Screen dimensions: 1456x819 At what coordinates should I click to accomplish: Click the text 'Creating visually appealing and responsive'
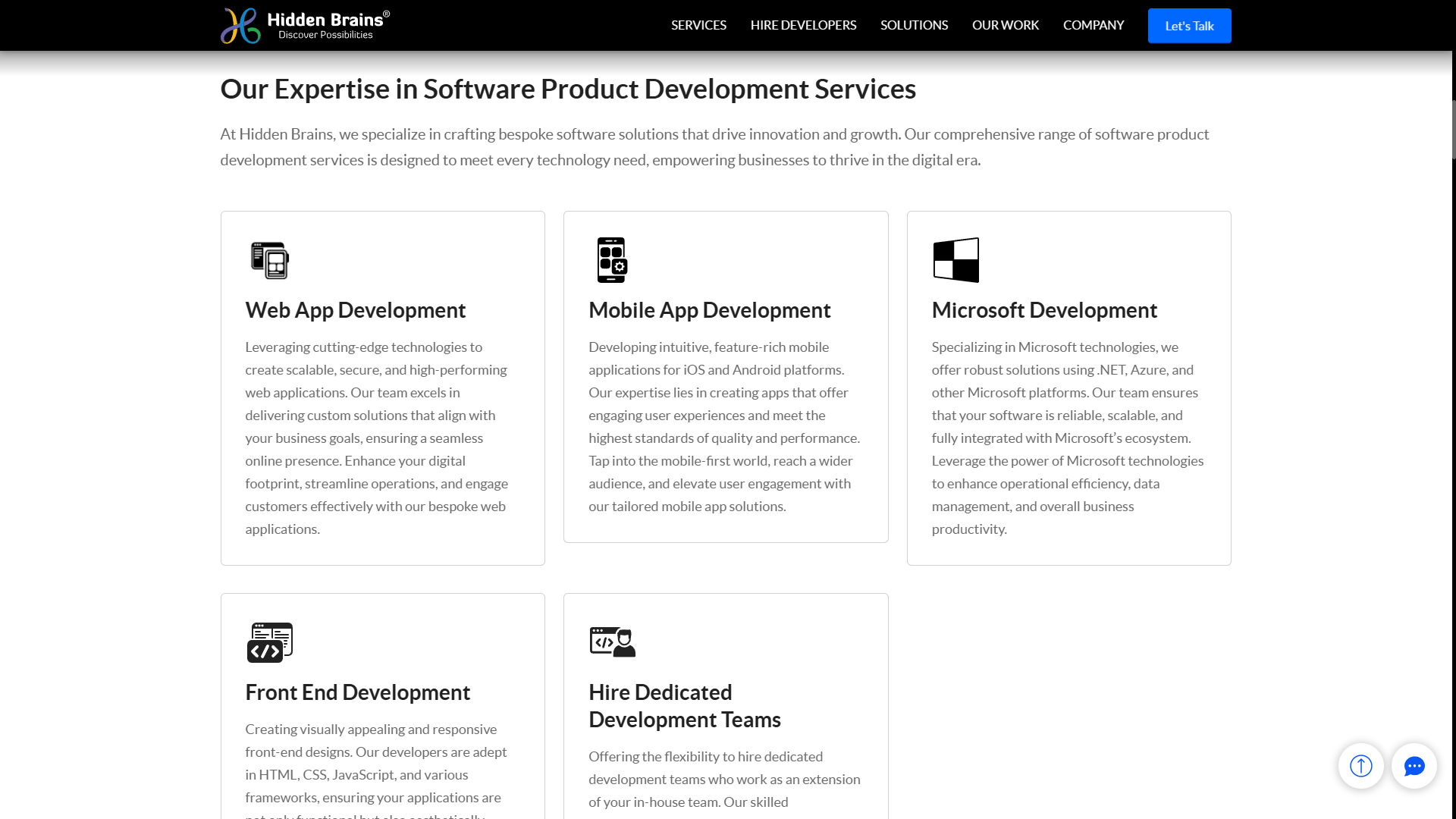(x=371, y=730)
